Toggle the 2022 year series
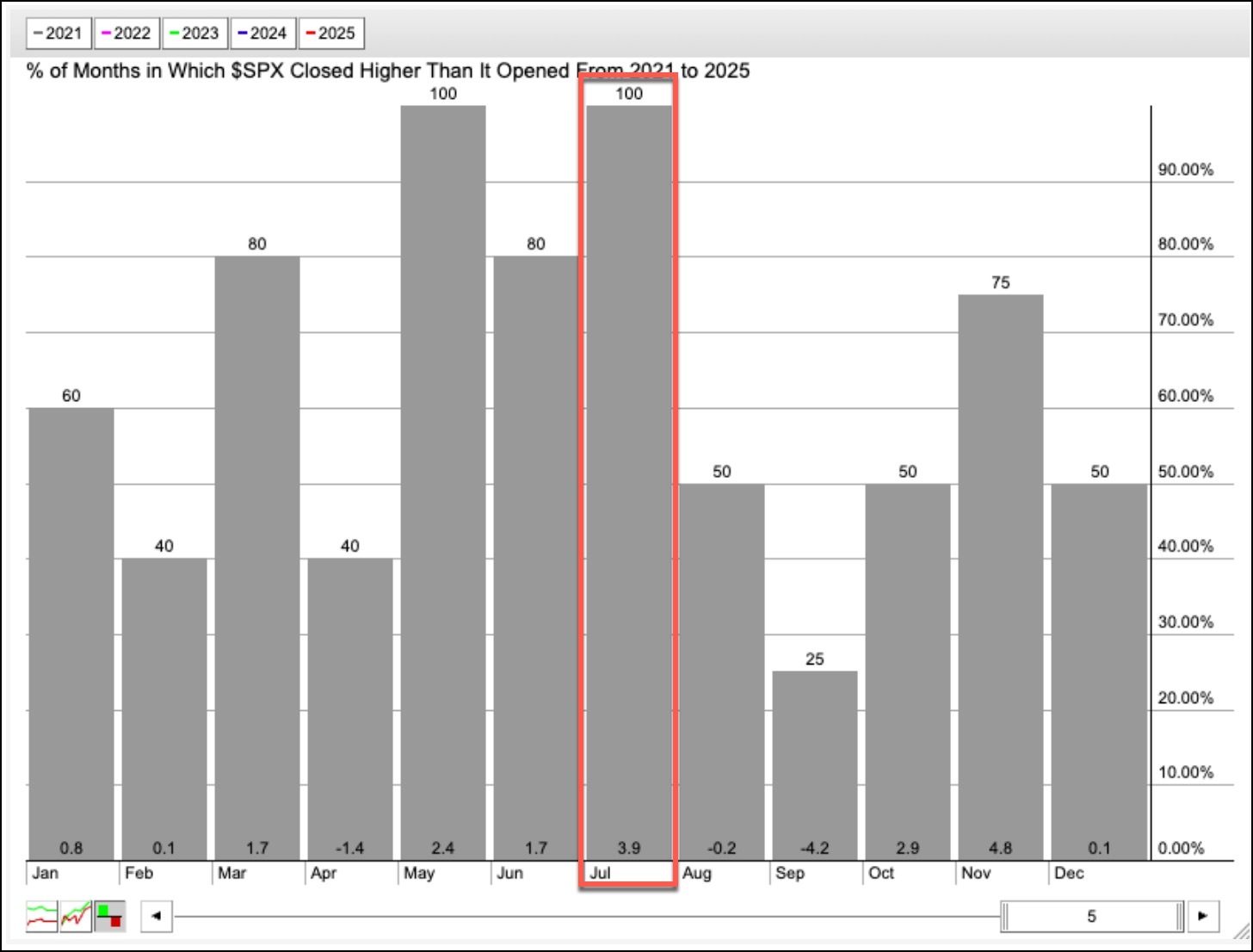The width and height of the screenshot is (1253, 952). (127, 34)
